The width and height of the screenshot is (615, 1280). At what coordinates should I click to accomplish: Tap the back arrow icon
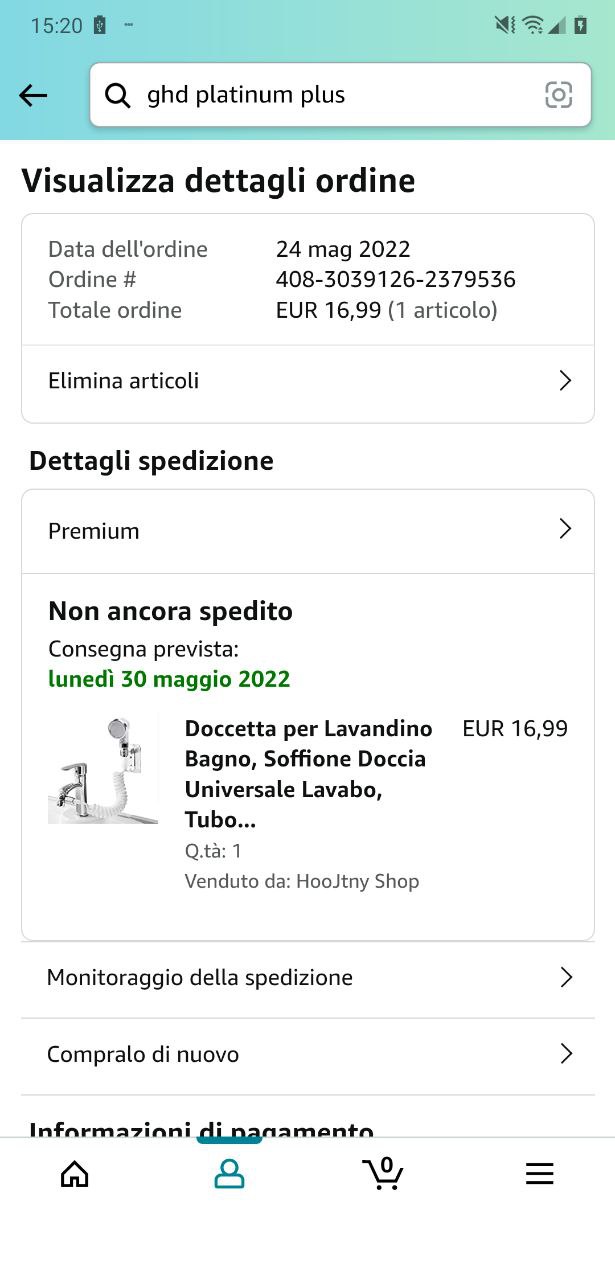tap(33, 95)
